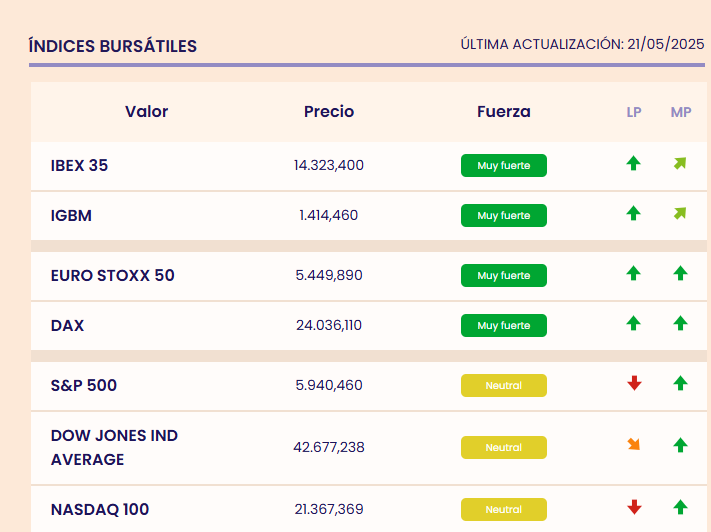Click DAX medium-term green up arrow

tap(680, 323)
